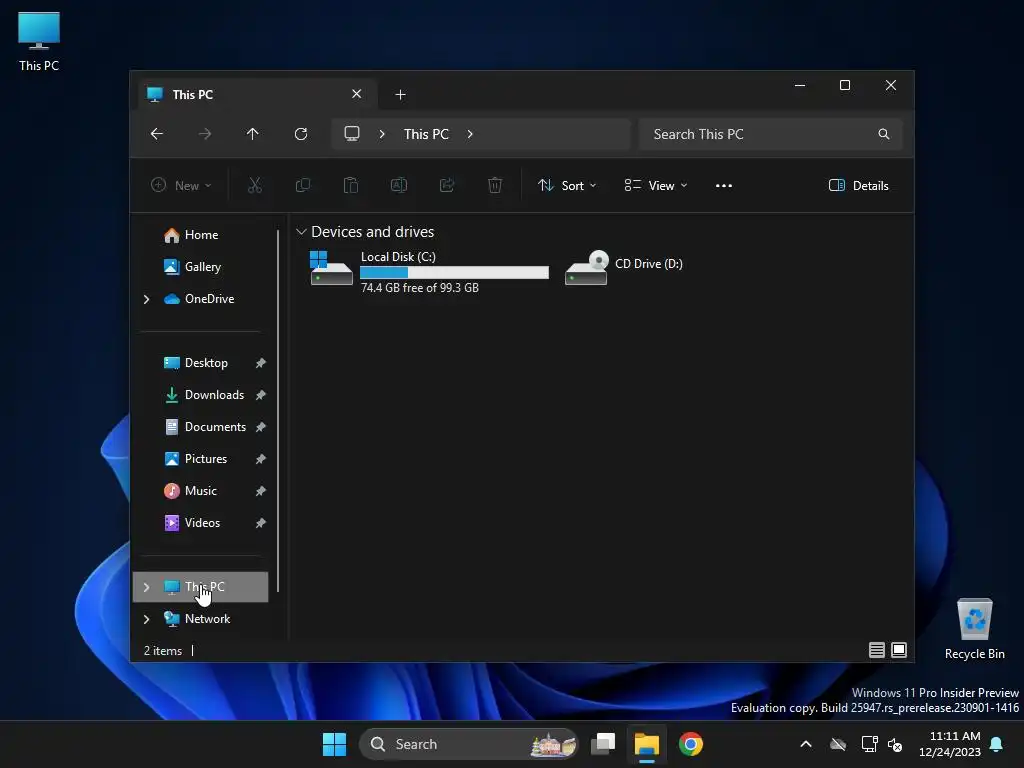
Task: Click the Rename icon in toolbar
Action: click(x=398, y=185)
